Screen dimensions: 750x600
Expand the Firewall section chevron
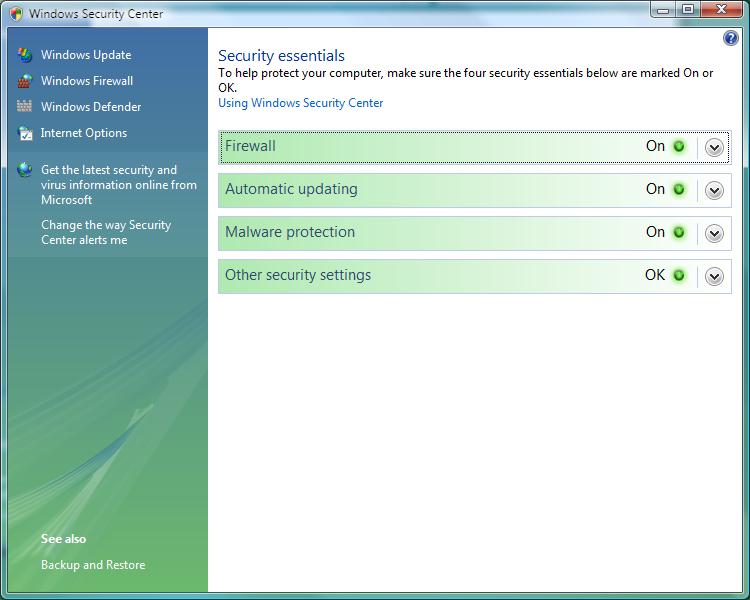(714, 147)
